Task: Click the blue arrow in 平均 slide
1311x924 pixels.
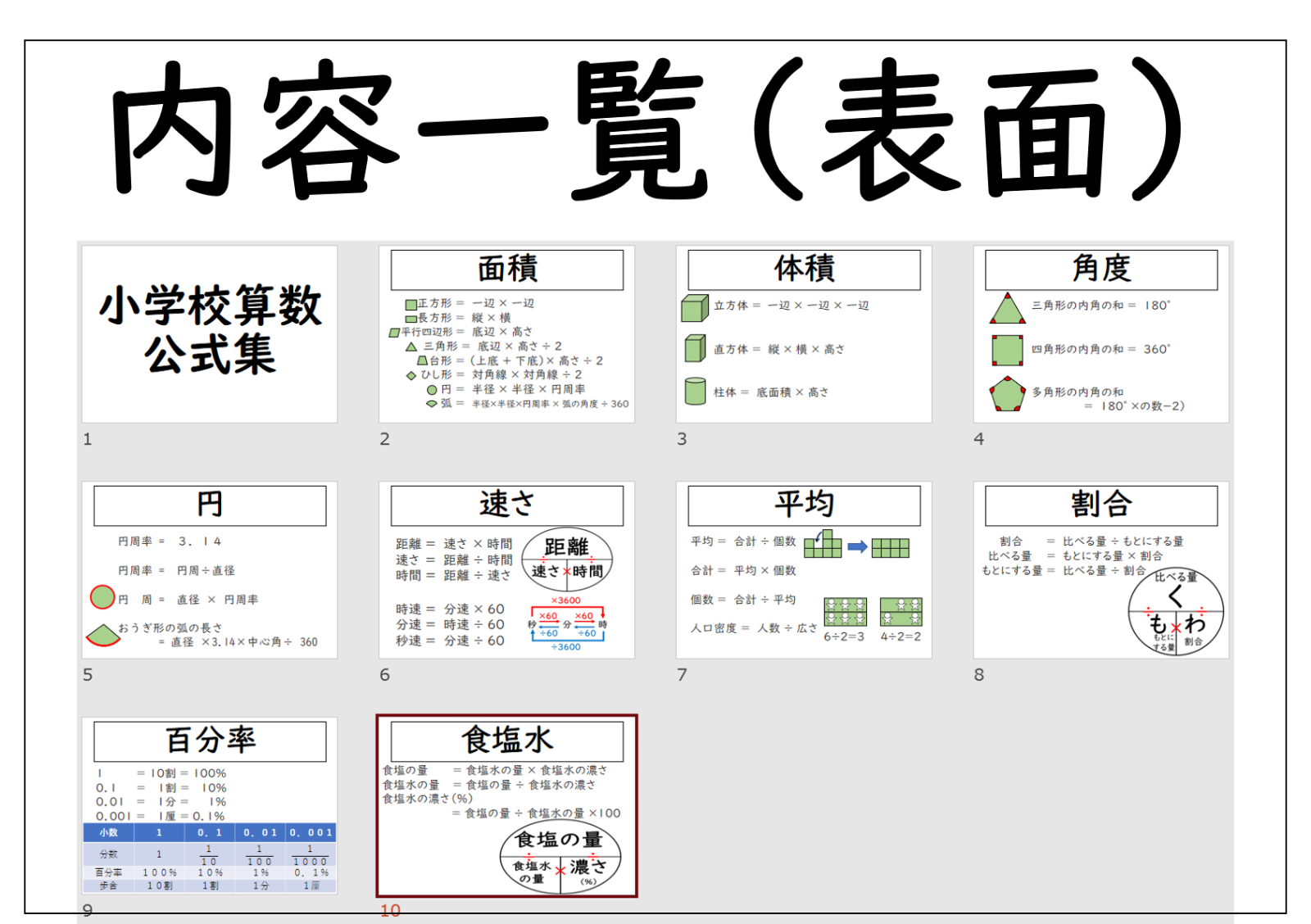Action: 857,546
